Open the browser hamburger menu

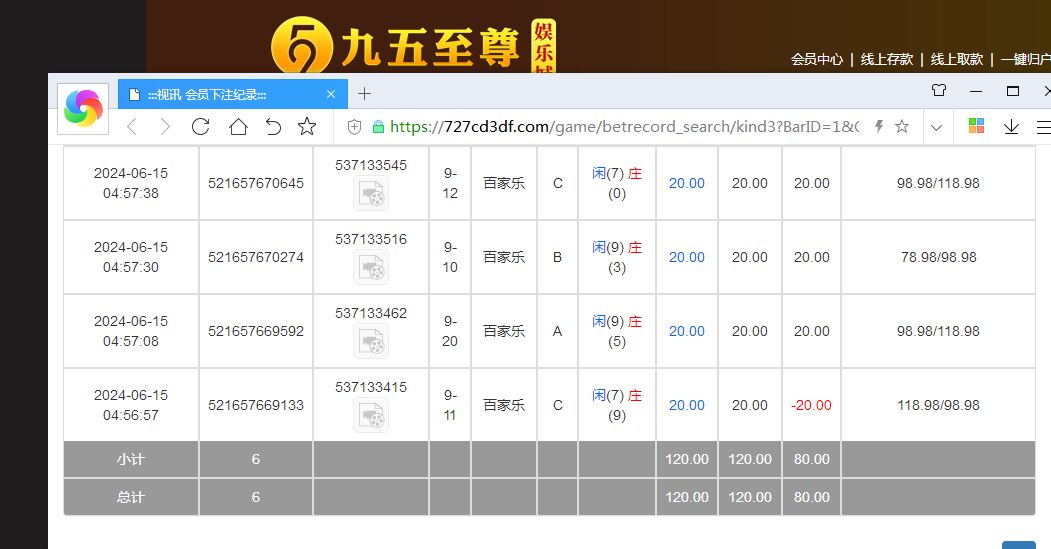click(x=1043, y=127)
